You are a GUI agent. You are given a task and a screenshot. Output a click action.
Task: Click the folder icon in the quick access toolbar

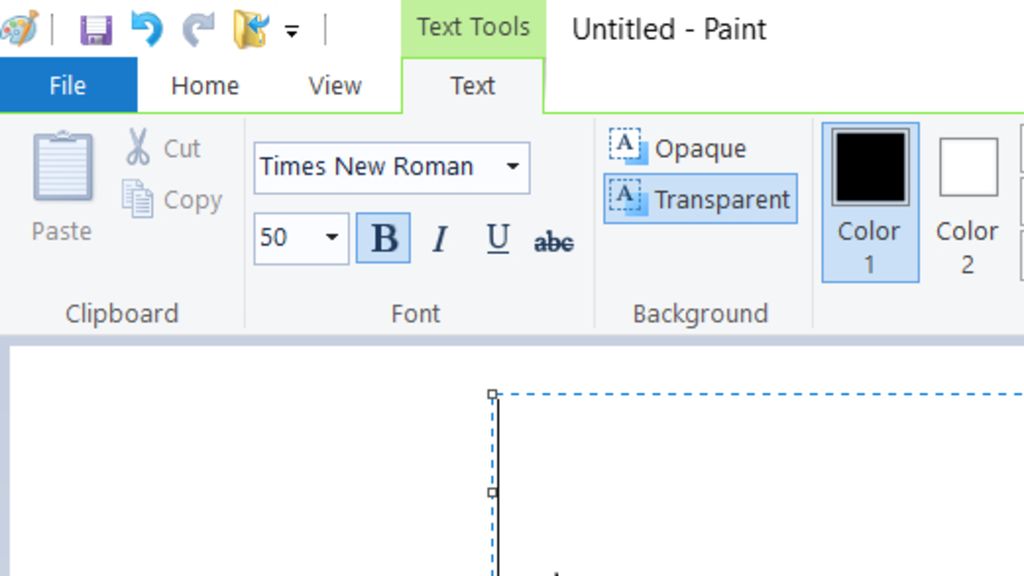coord(249,29)
